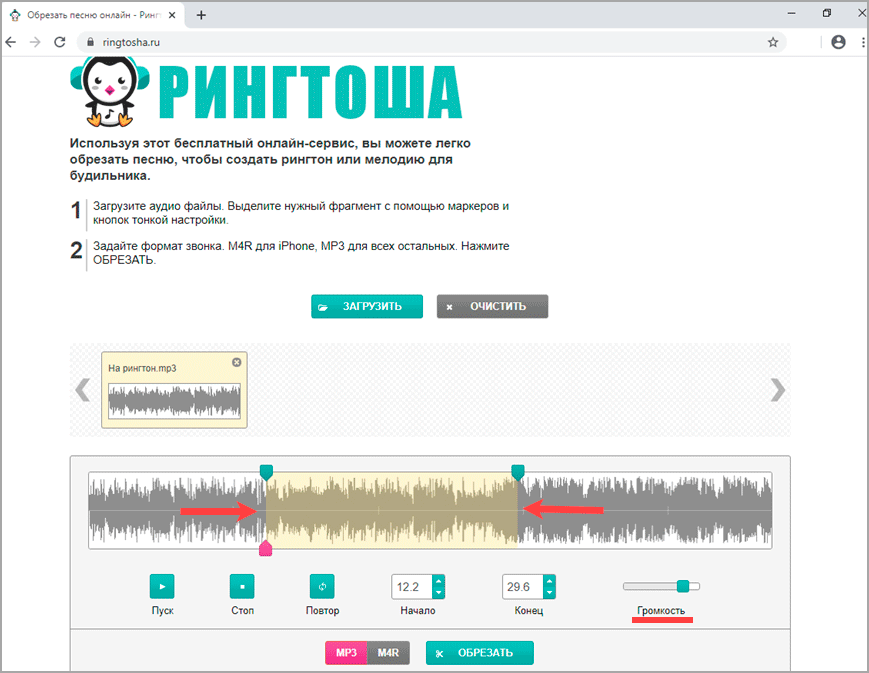Viewport: 869px width, 673px height.
Task: Decrease the Конец end time
Action: pyautogui.click(x=549, y=593)
